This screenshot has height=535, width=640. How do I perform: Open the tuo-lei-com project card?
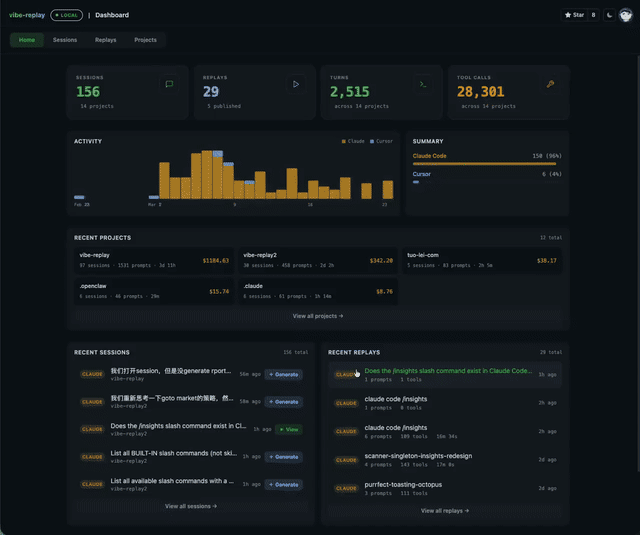tap(482, 260)
